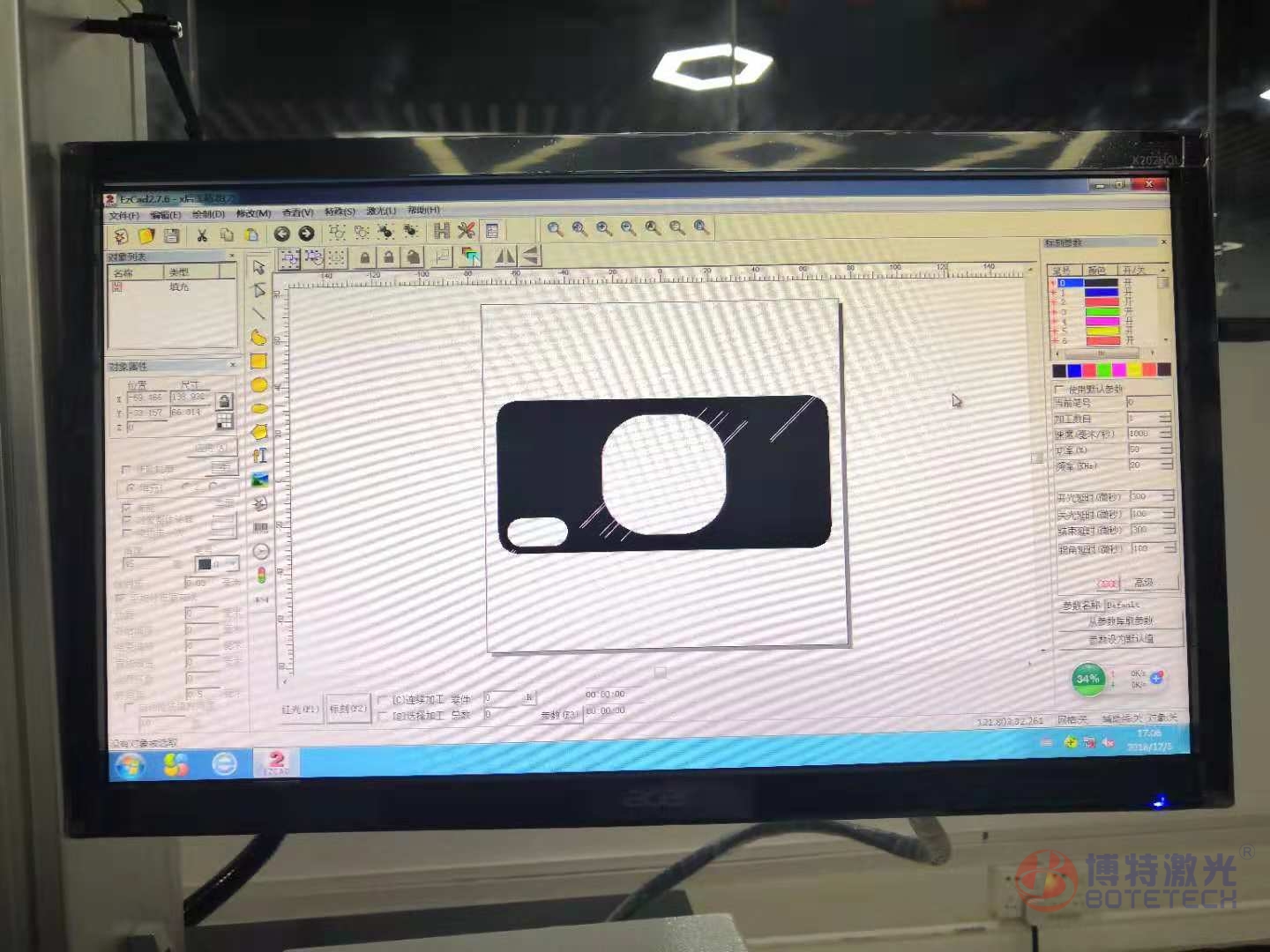Select the Pick arrow tool
Screen dimensions: 1270x952
258,267
